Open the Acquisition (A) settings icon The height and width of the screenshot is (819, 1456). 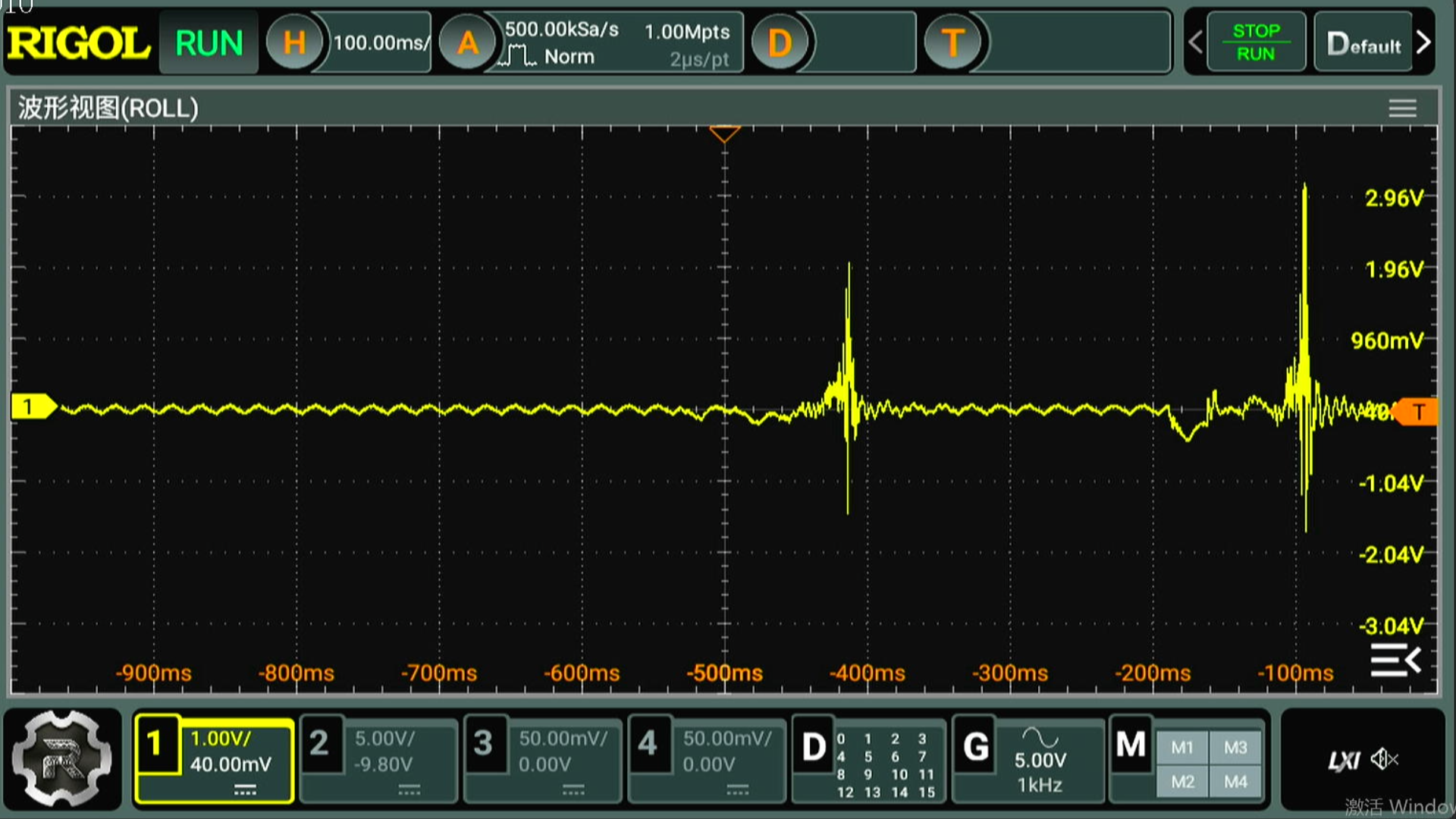pyautogui.click(x=467, y=43)
